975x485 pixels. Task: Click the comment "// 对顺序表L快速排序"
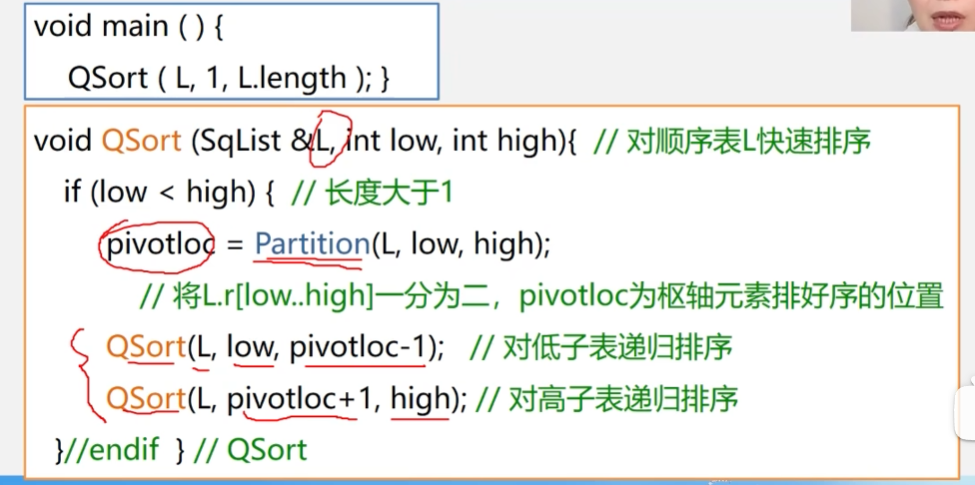[731, 142]
